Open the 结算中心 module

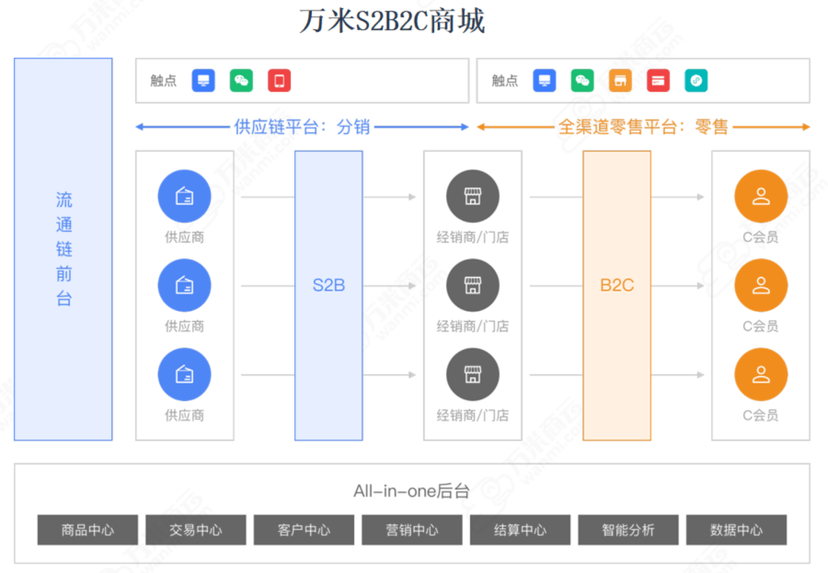click(520, 530)
